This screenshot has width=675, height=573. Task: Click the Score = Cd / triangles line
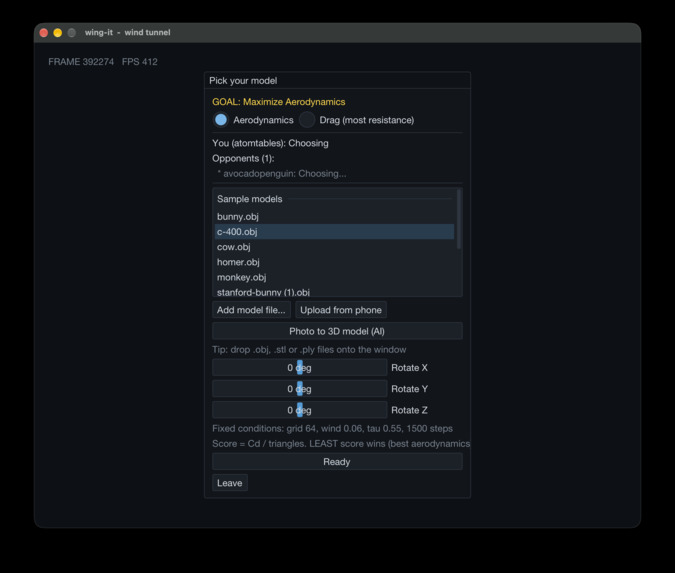[341, 444]
